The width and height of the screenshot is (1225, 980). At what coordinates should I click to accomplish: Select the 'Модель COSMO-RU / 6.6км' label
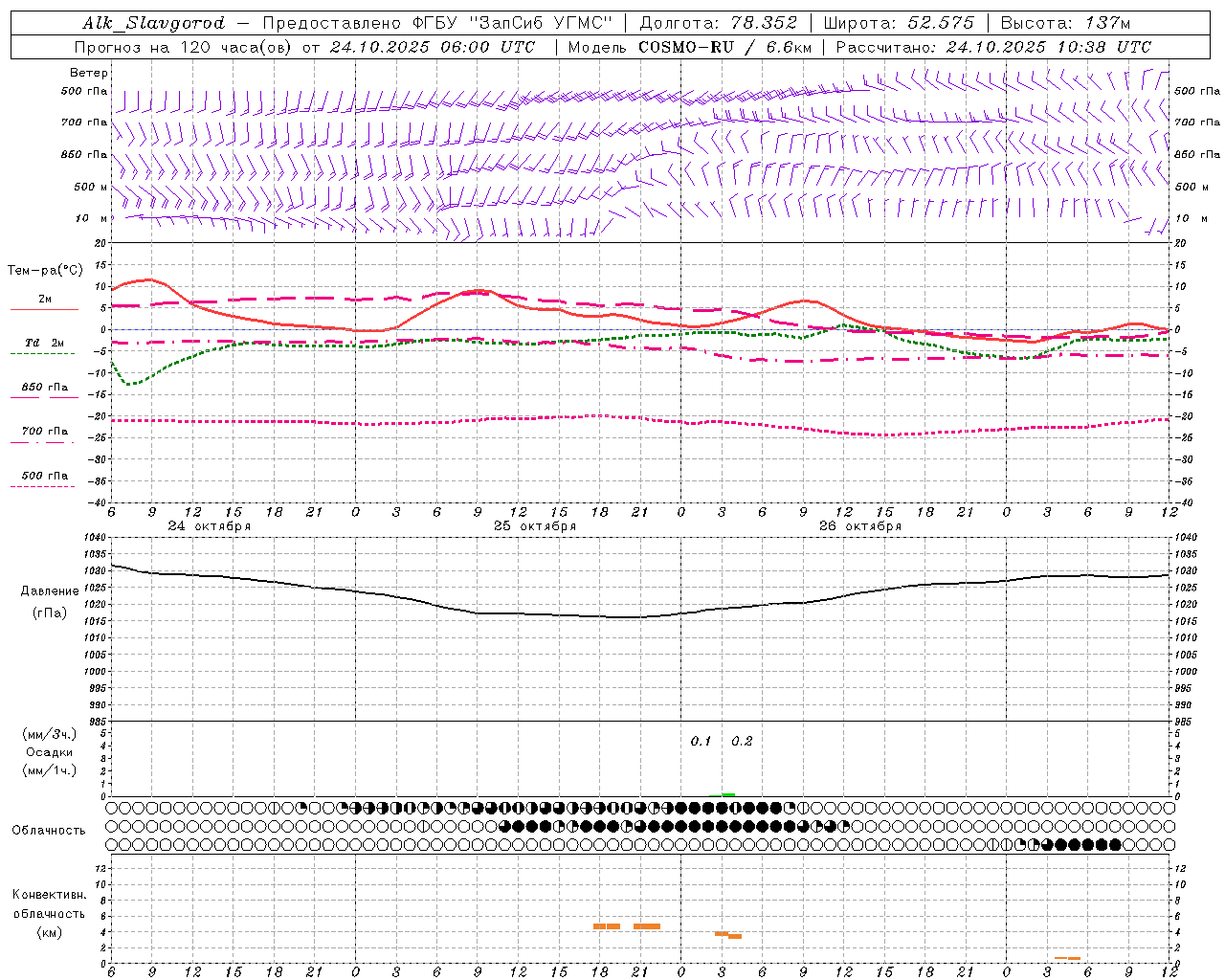[689, 47]
